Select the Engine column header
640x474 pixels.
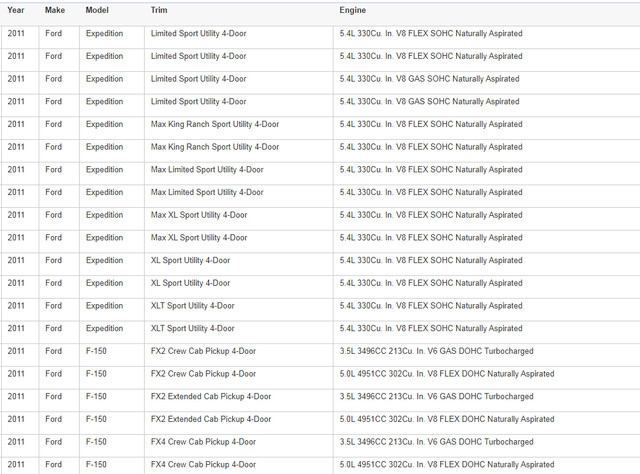pos(352,10)
